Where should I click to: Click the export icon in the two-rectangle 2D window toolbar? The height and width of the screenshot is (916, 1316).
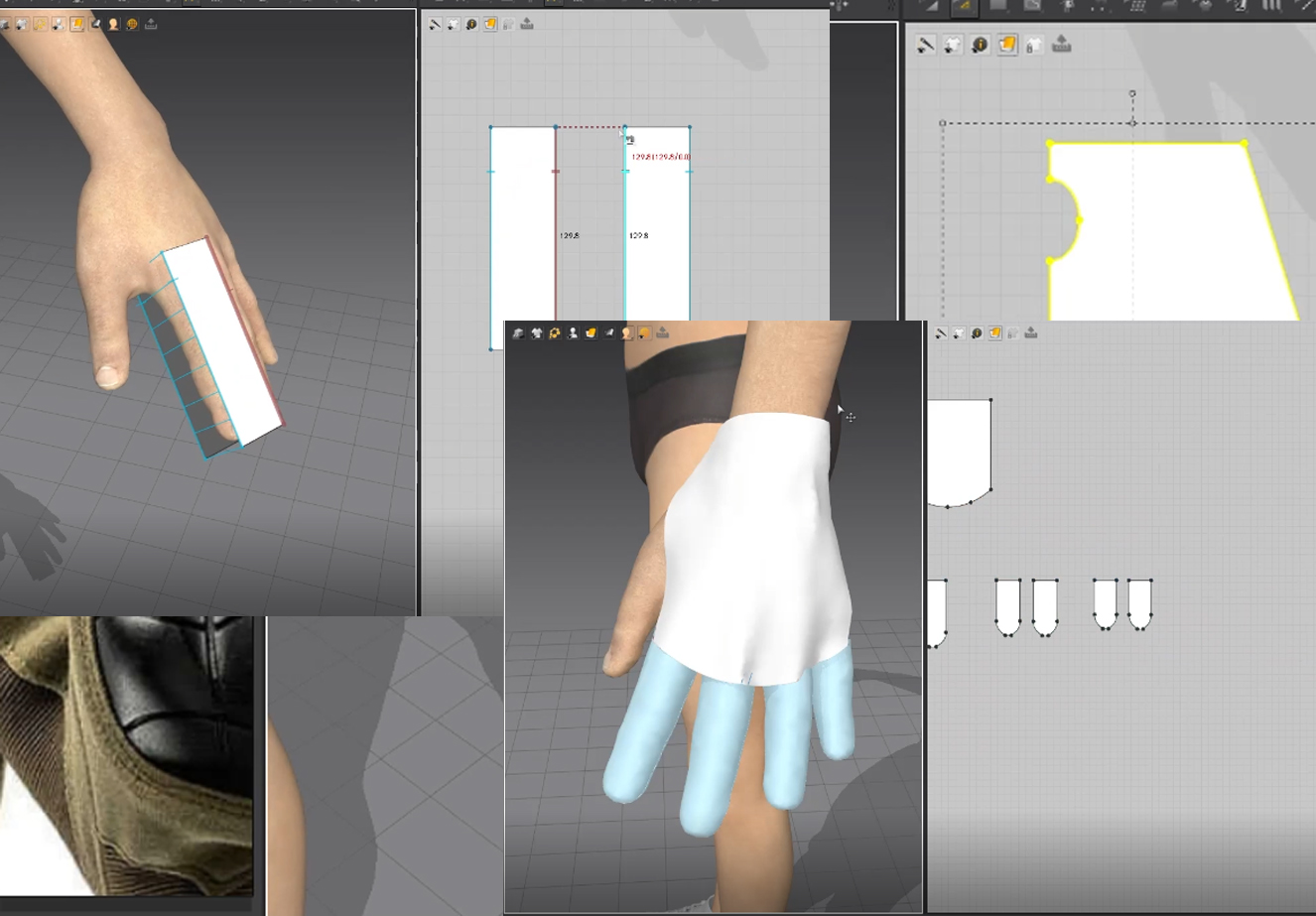pos(527,24)
